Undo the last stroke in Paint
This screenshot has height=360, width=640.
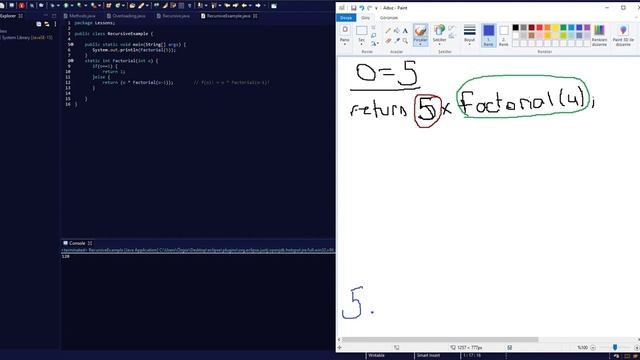362,8
